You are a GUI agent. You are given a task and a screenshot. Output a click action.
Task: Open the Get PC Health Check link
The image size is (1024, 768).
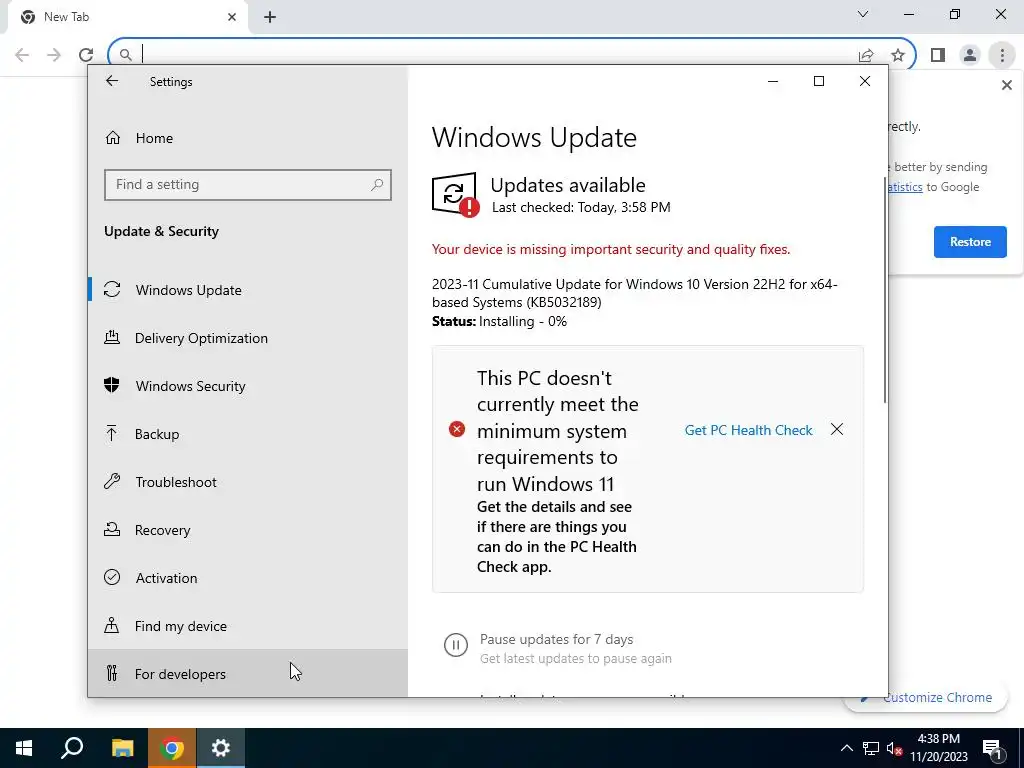point(748,430)
